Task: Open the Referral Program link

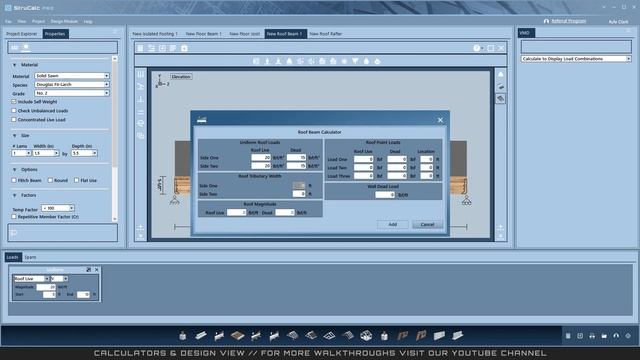Action: (569, 21)
